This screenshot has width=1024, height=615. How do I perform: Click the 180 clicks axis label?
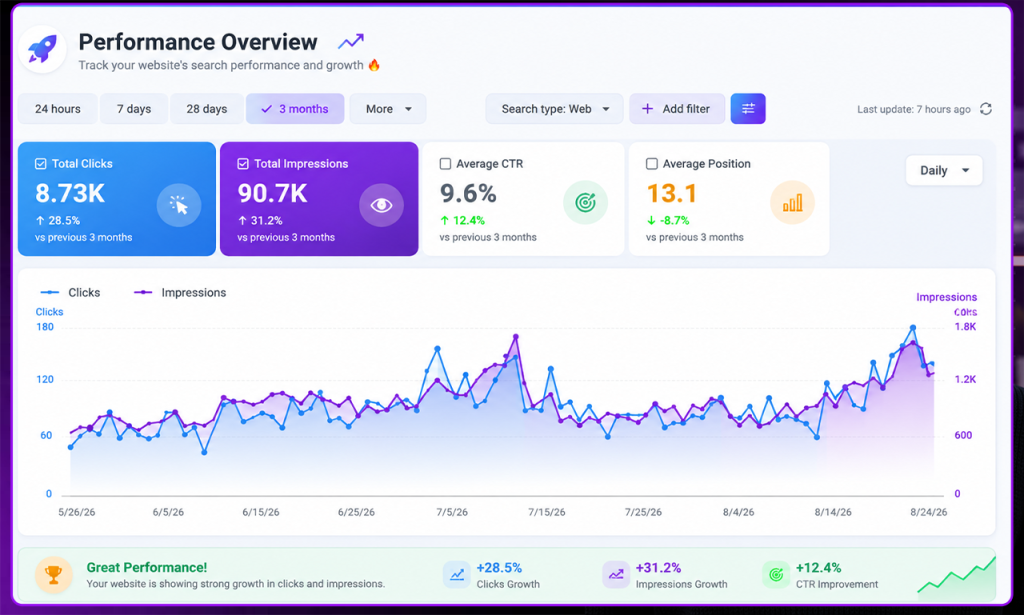(x=45, y=326)
